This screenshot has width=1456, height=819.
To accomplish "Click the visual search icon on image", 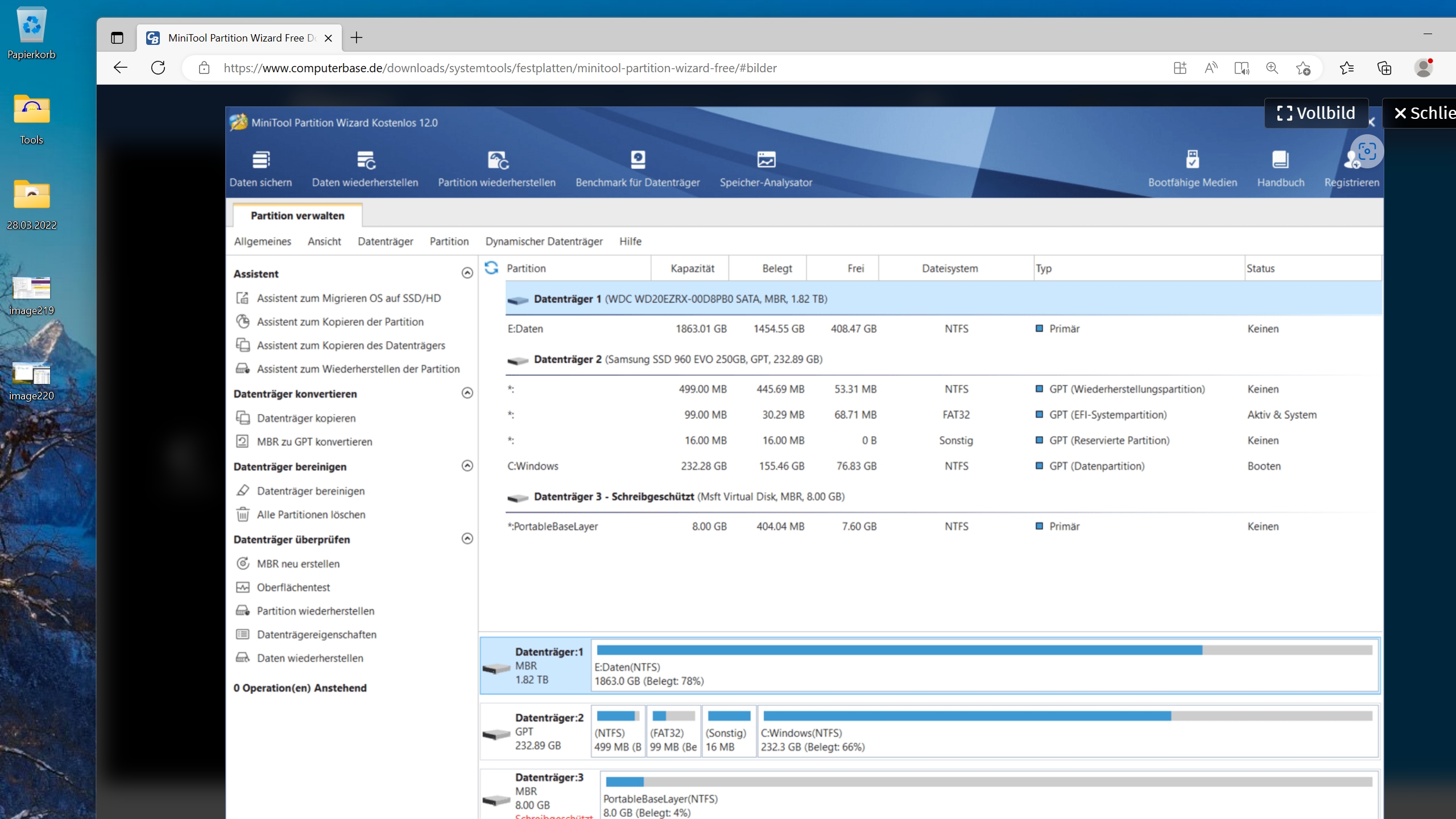I will pos(1367,151).
